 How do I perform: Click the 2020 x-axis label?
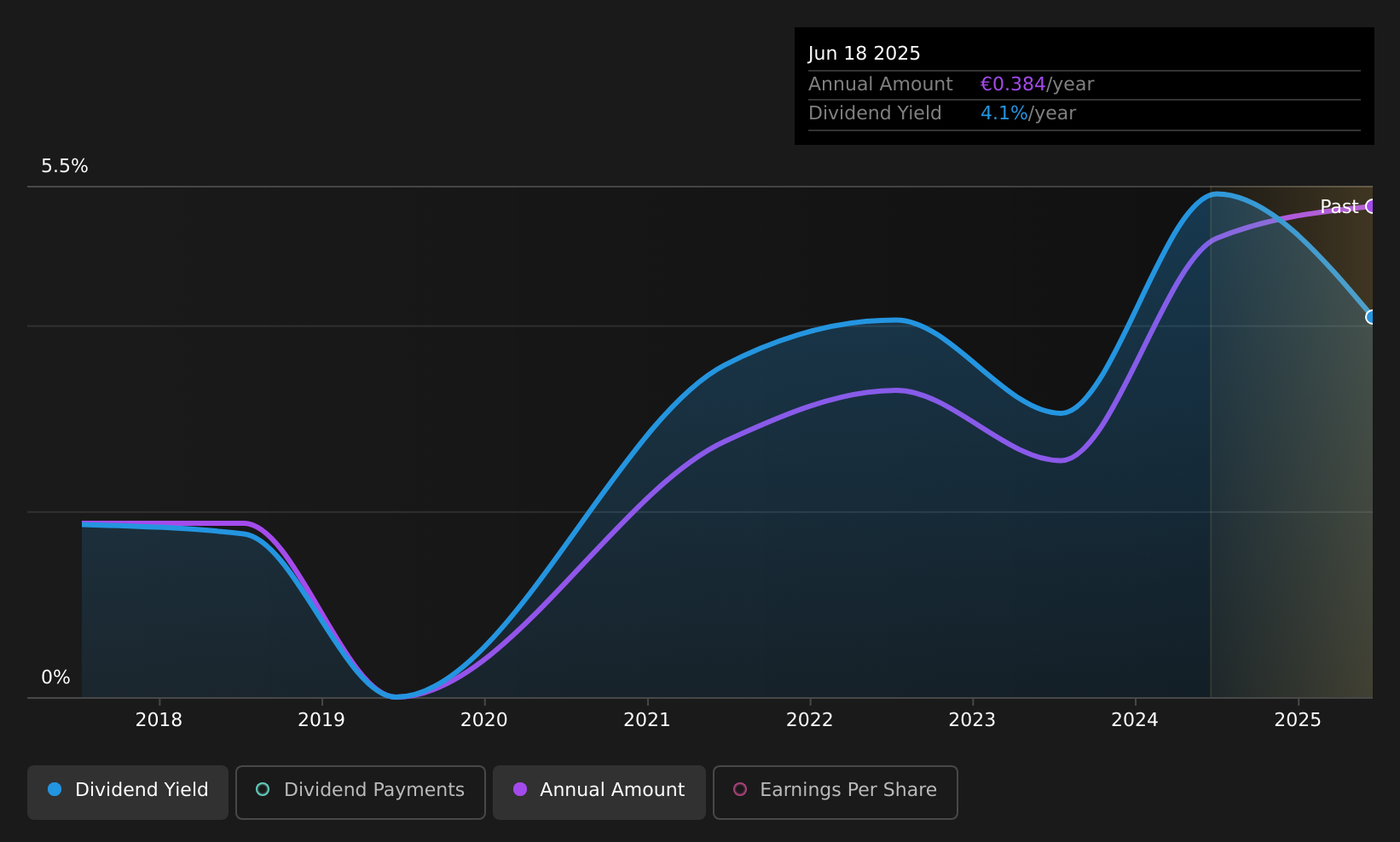point(484,720)
